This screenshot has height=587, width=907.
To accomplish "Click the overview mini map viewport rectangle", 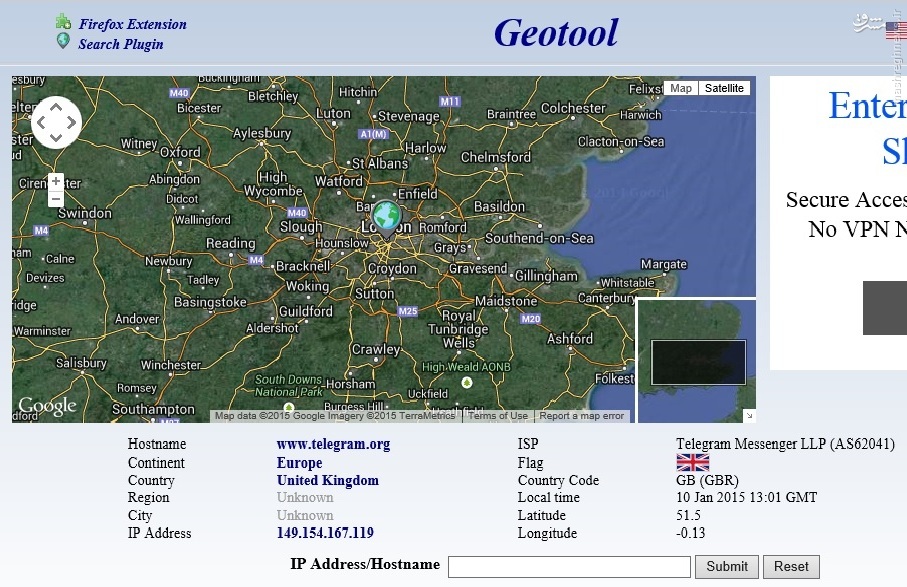I will point(698,363).
